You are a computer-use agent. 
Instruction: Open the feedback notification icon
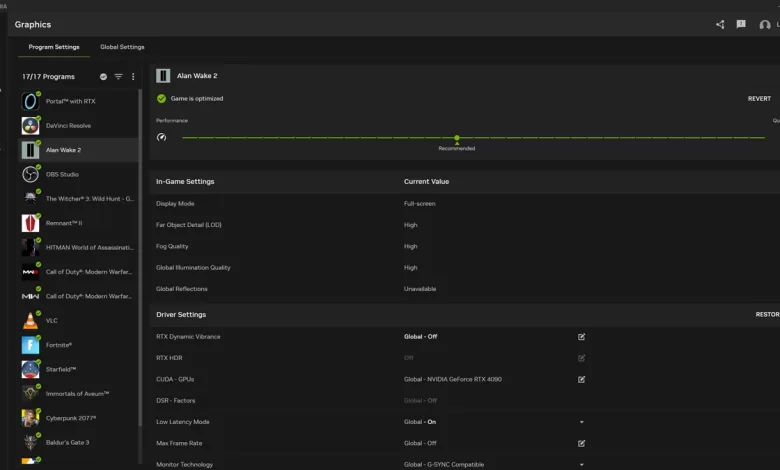(x=741, y=24)
